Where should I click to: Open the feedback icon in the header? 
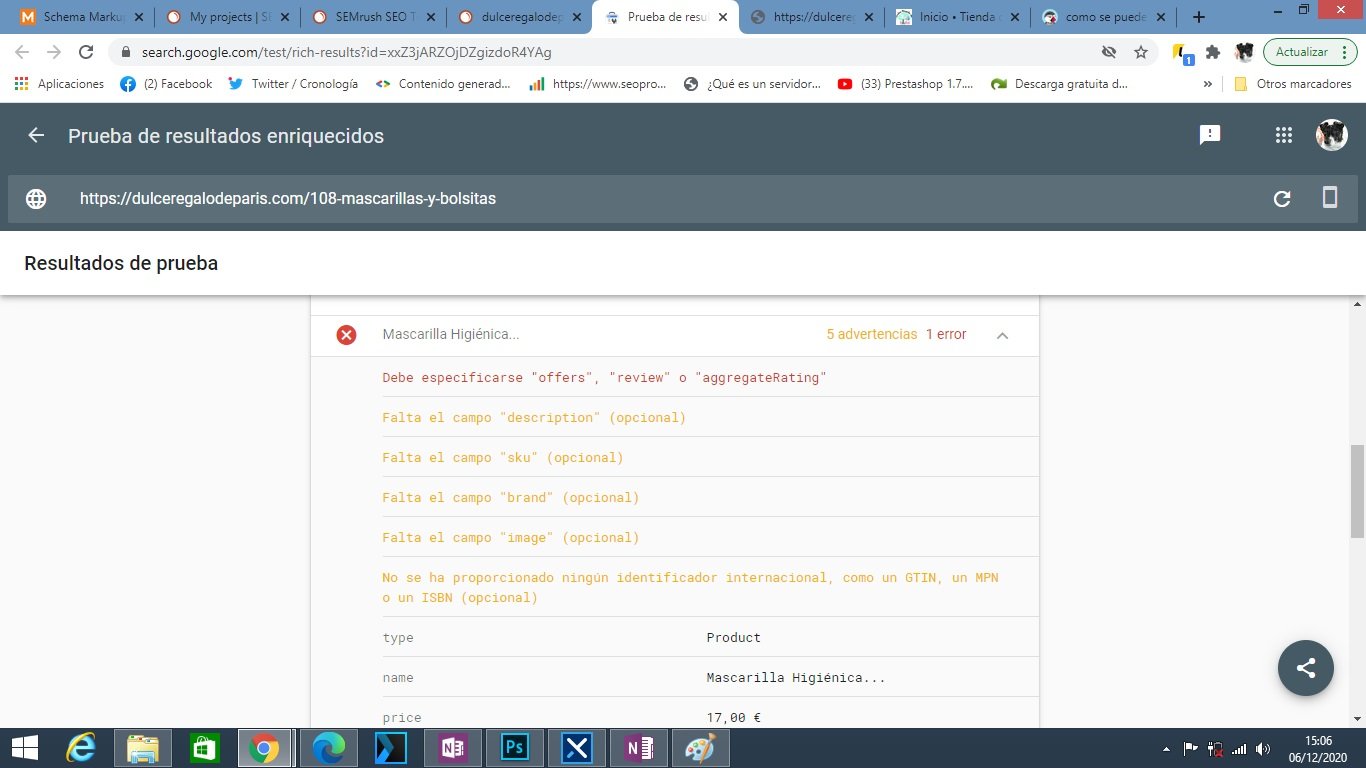1210,135
